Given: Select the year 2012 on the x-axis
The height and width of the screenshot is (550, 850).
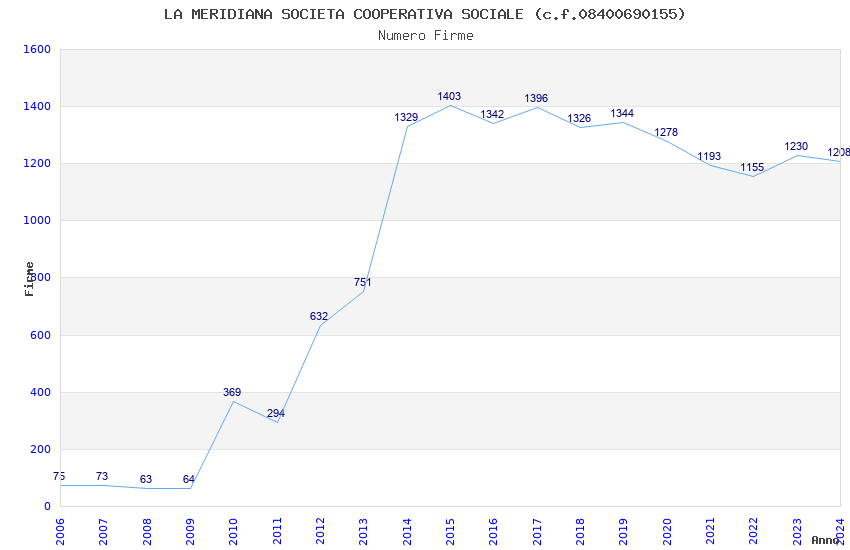Looking at the screenshot, I should pos(320,532).
